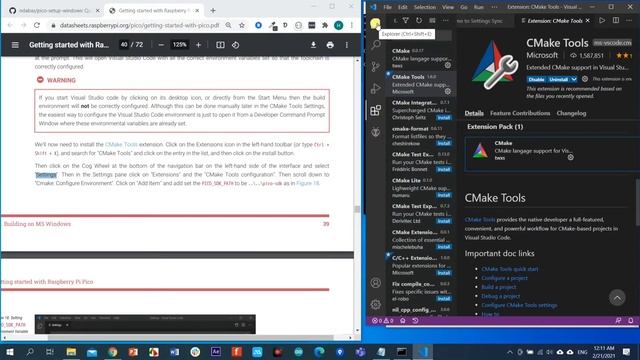Download the PDF document
Viewport: 640px width, 360px height.
click(x=313, y=45)
